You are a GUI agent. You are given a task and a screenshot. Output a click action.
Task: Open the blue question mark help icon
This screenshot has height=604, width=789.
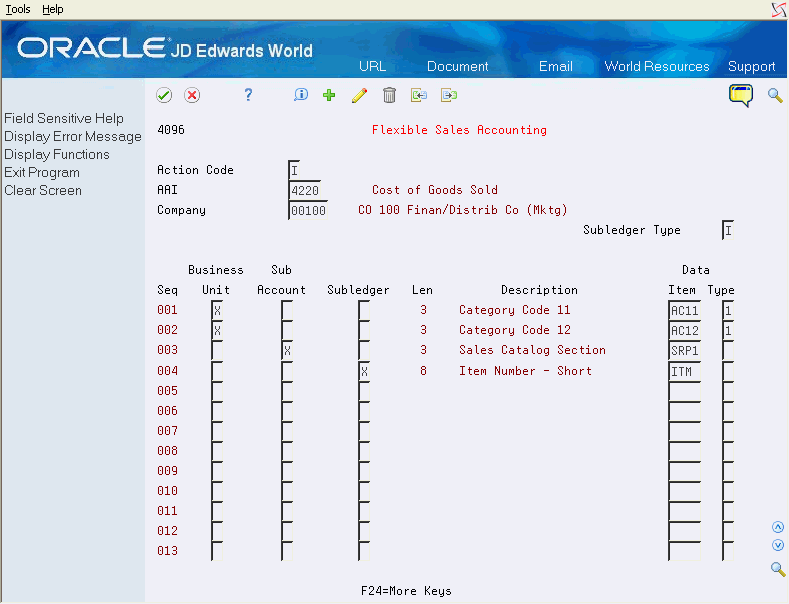(248, 95)
